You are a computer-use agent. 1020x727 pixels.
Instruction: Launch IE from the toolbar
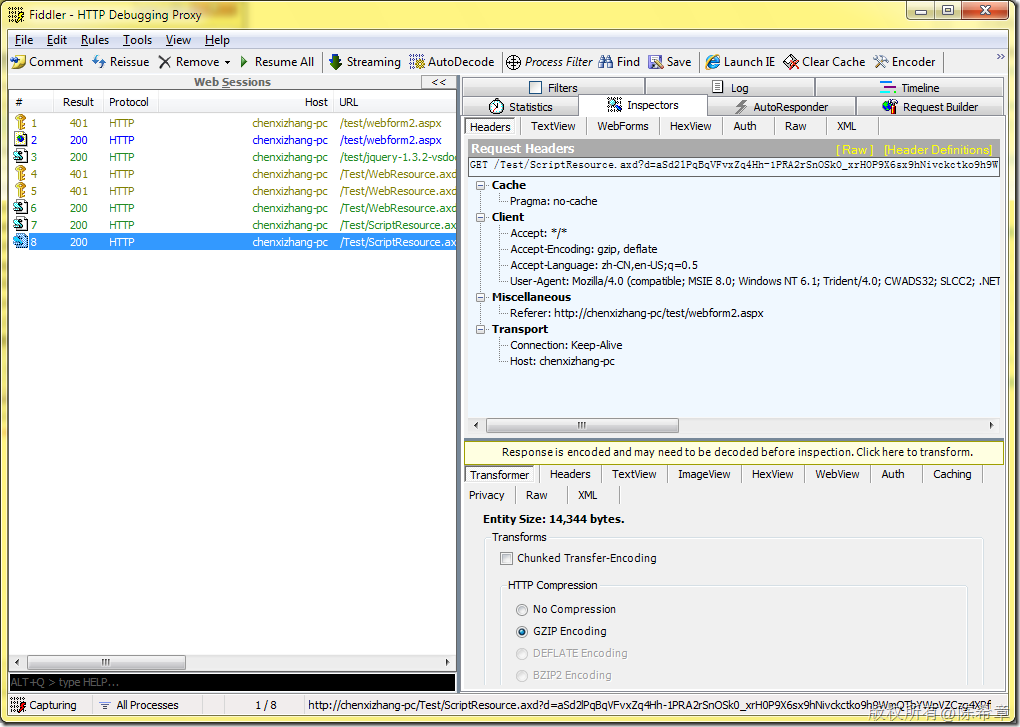coord(740,62)
